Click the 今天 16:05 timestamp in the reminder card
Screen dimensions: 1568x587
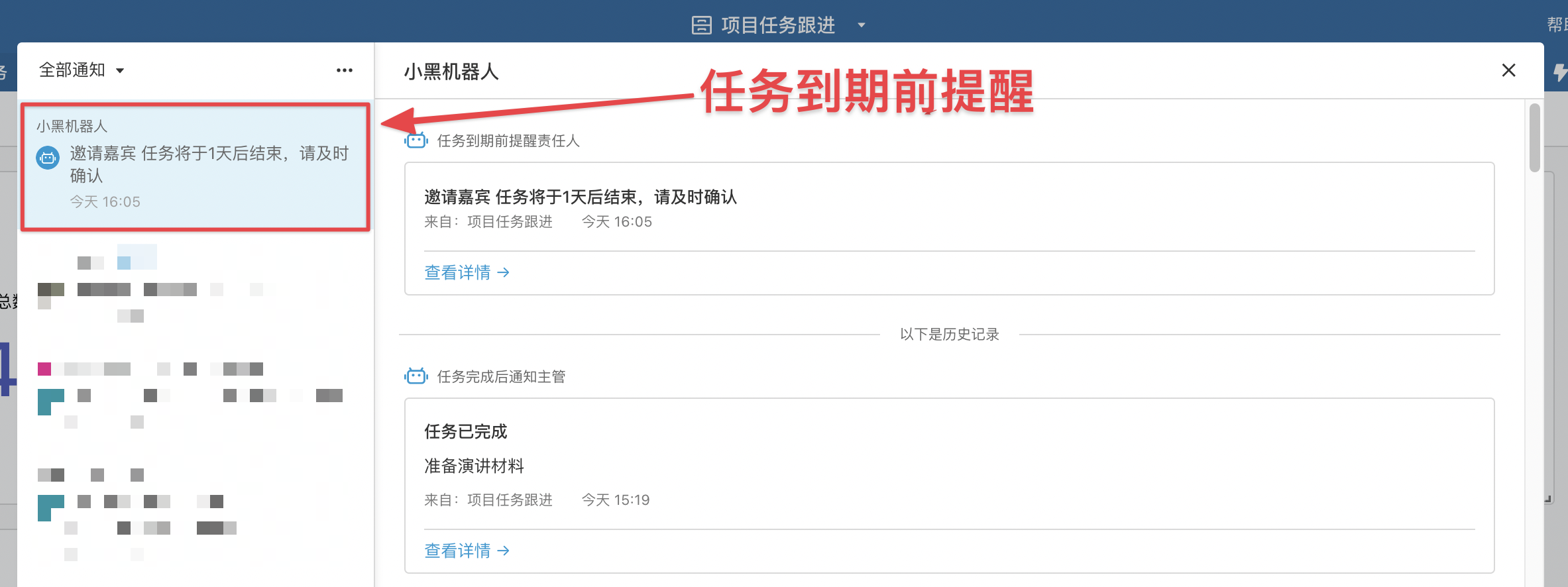[x=617, y=221]
